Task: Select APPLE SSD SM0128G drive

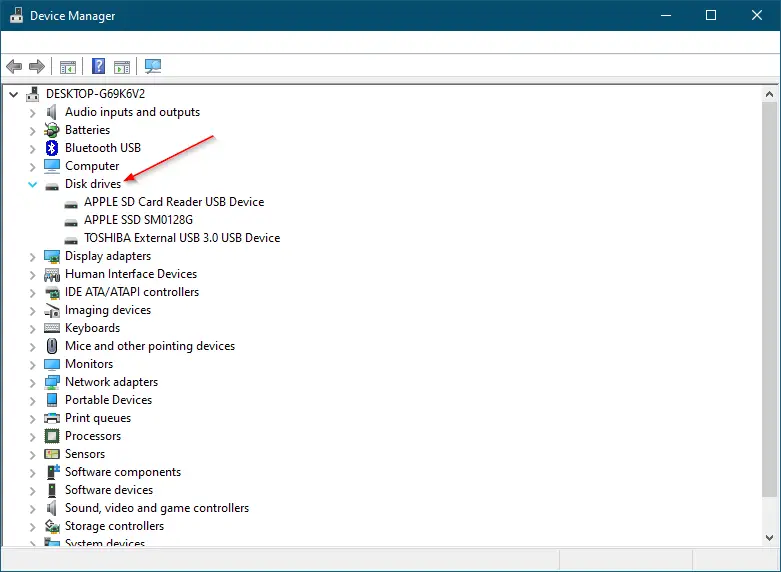Action: pos(138,220)
